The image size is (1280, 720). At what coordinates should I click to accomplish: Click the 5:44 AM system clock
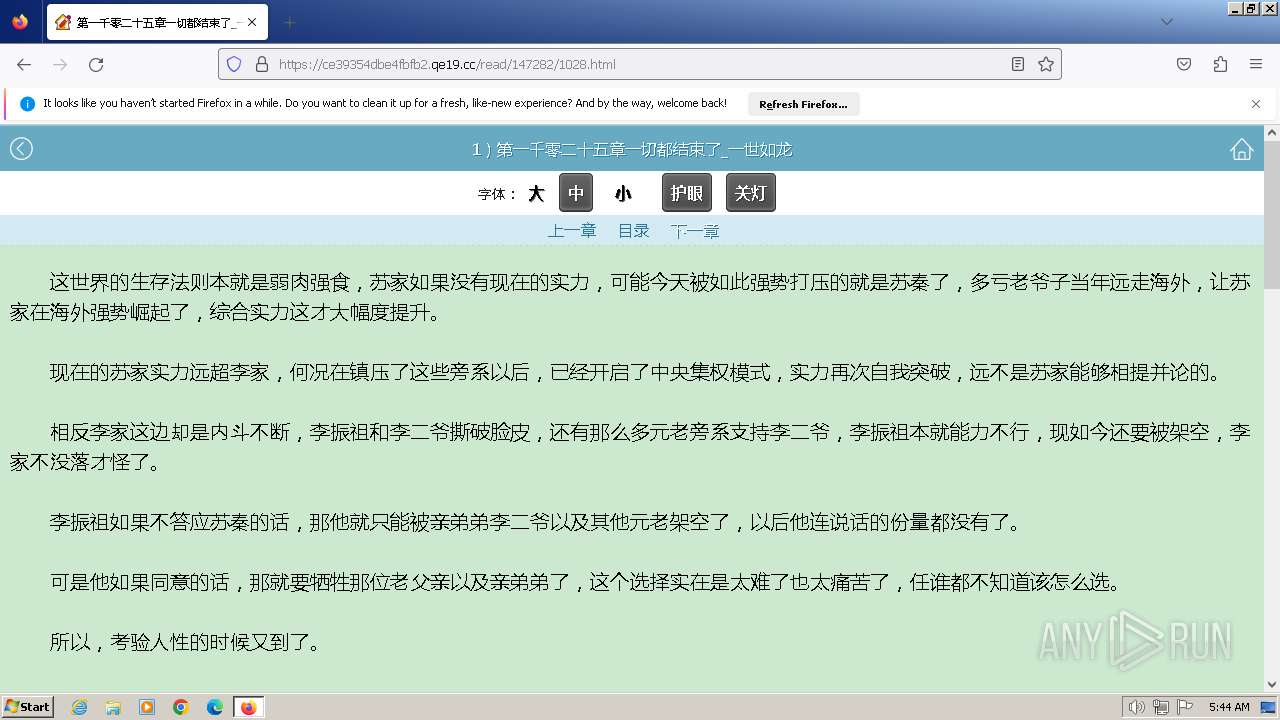(1229, 707)
